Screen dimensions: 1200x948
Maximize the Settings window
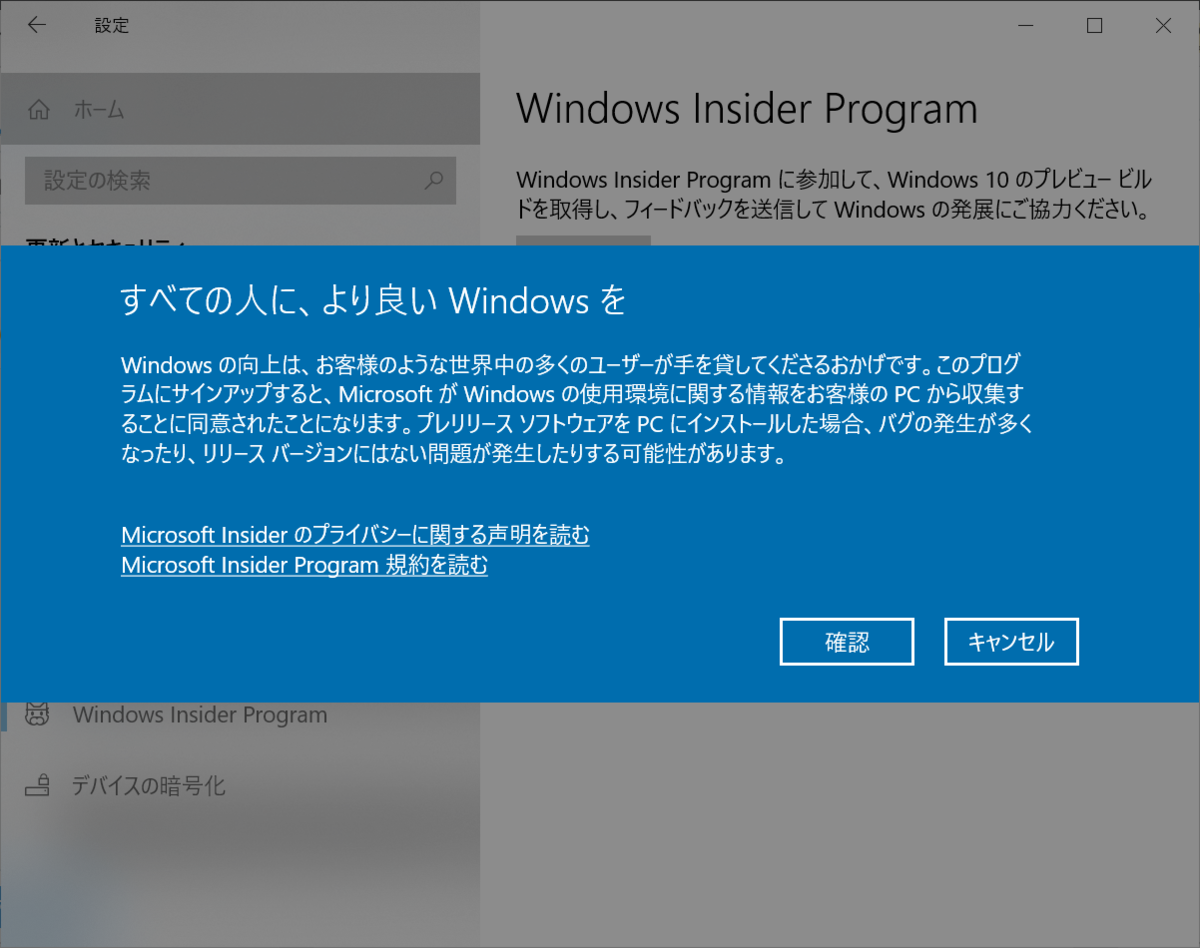pyautogui.click(x=1094, y=26)
